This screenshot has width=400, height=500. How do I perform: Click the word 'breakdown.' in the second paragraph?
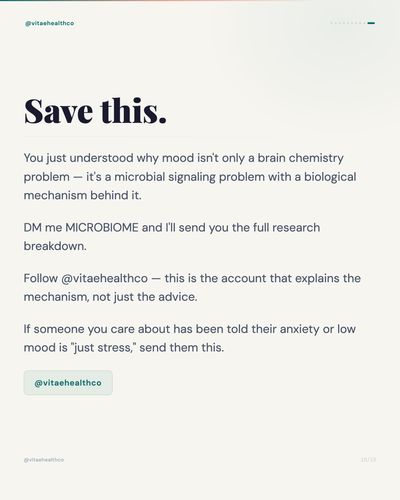(55, 246)
